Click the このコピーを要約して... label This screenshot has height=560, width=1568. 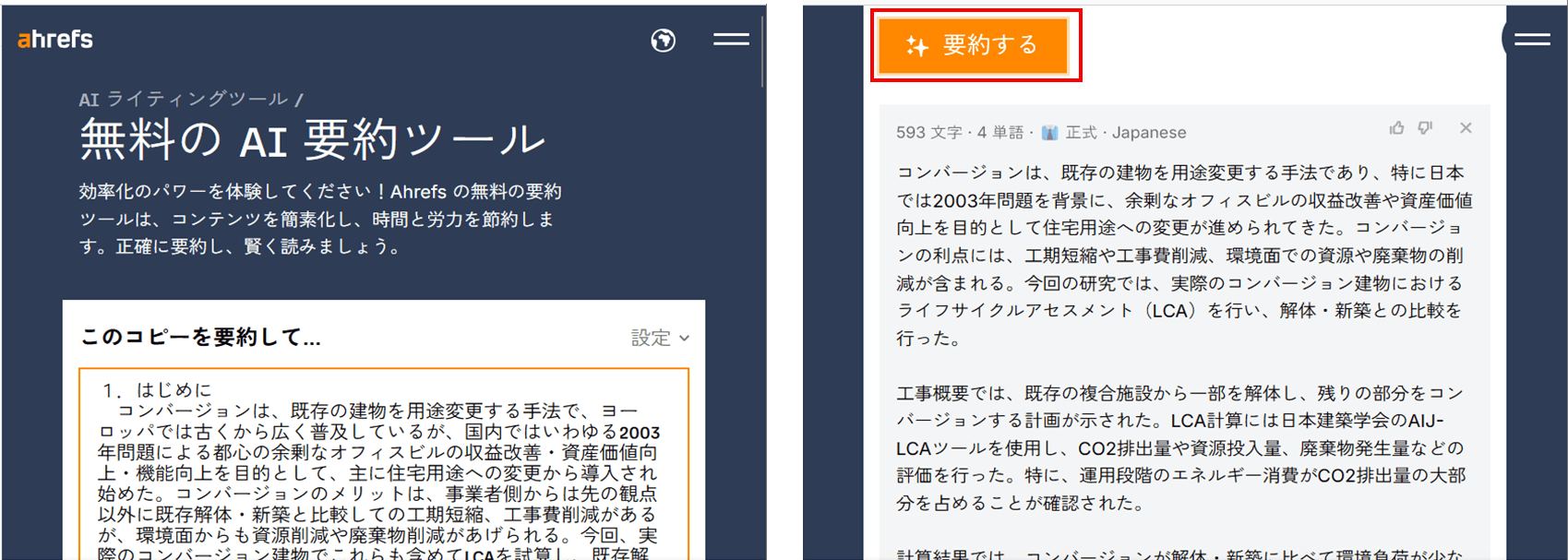click(200, 338)
